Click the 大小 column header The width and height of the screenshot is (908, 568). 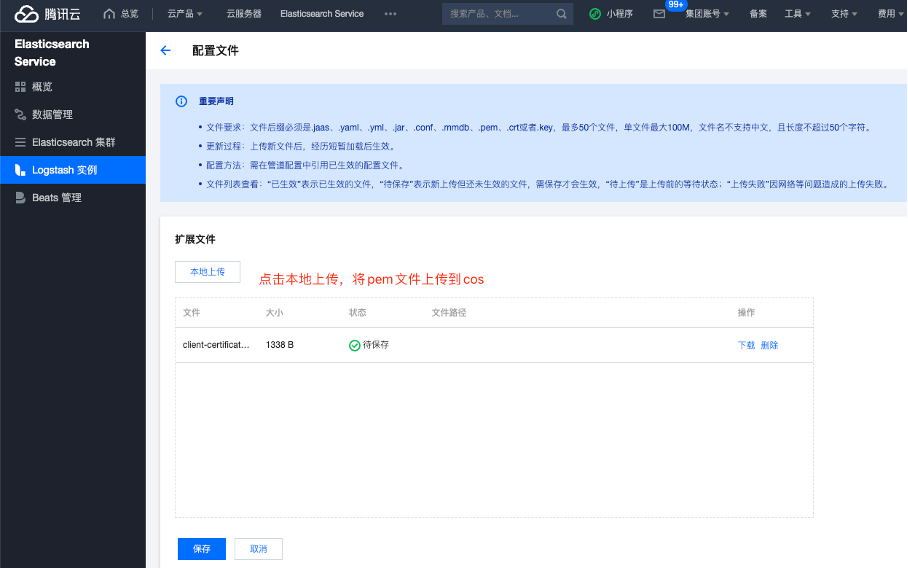(274, 313)
